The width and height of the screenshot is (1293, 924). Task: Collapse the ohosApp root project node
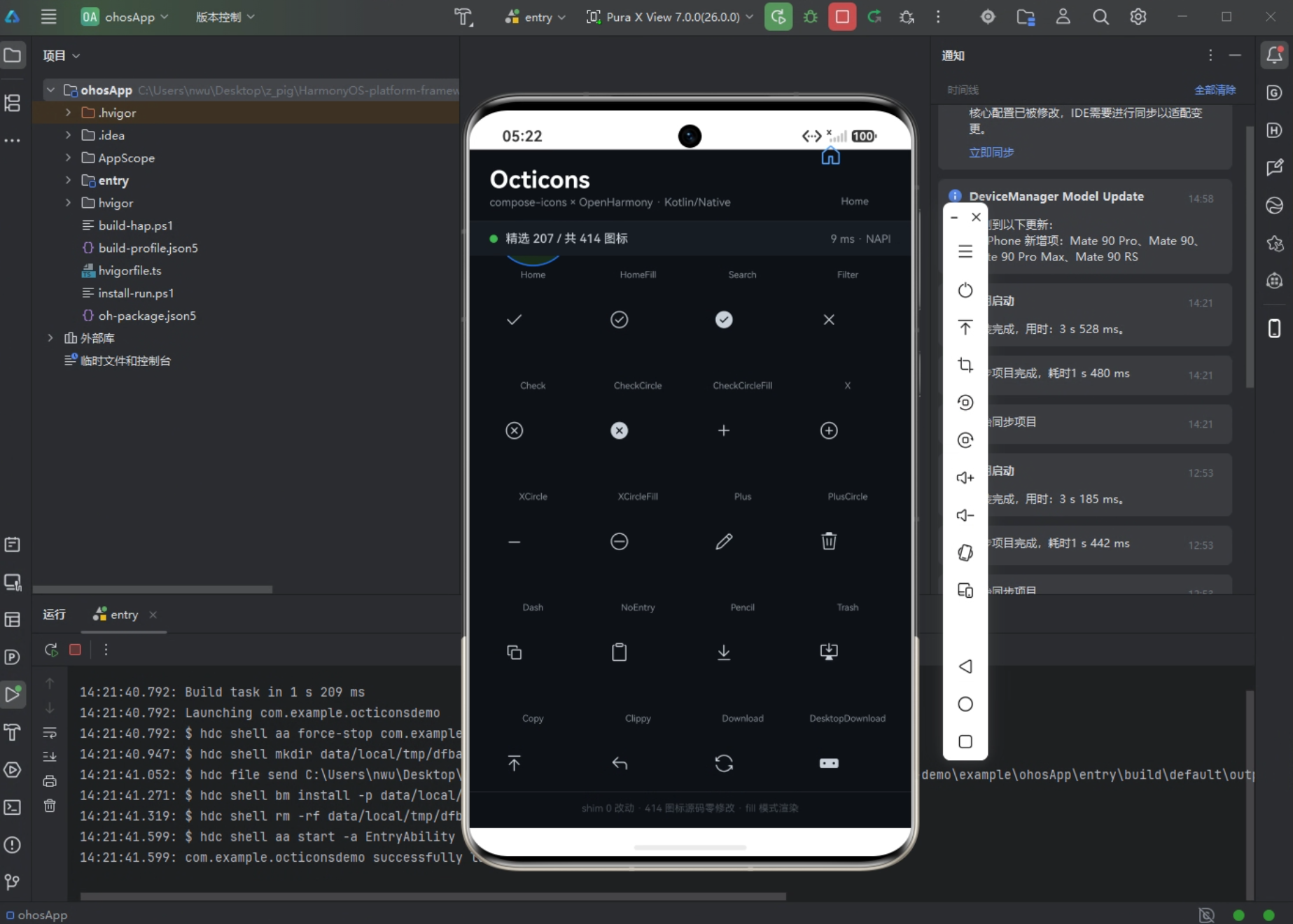[50, 90]
